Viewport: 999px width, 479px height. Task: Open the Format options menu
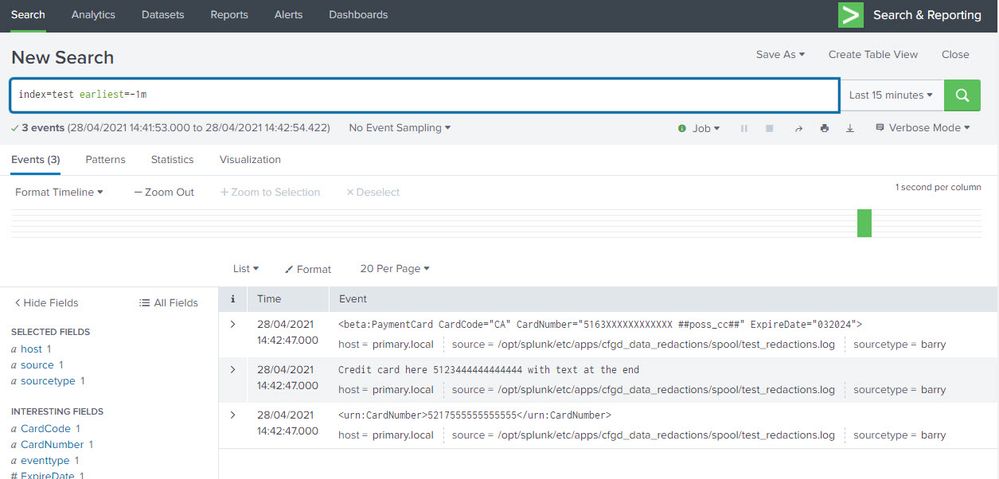coord(308,269)
